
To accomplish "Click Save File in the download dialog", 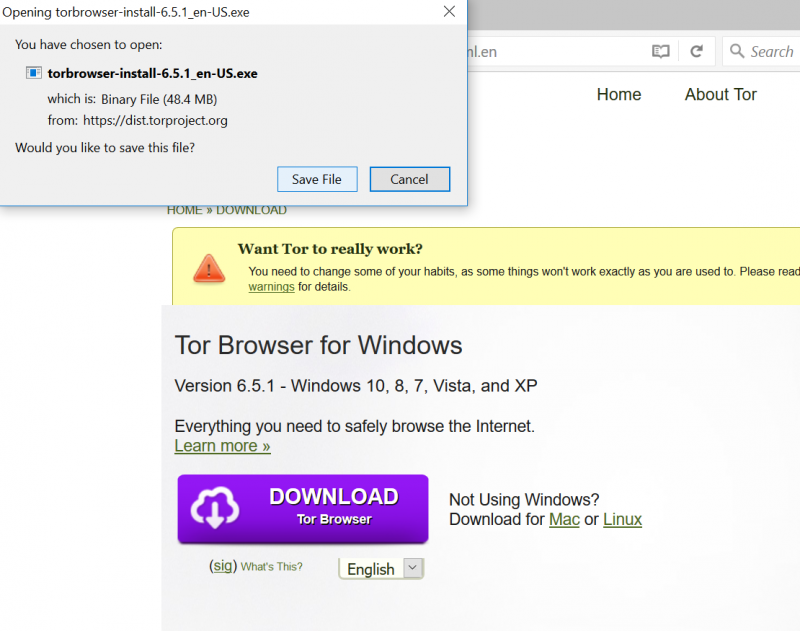I will tap(317, 179).
